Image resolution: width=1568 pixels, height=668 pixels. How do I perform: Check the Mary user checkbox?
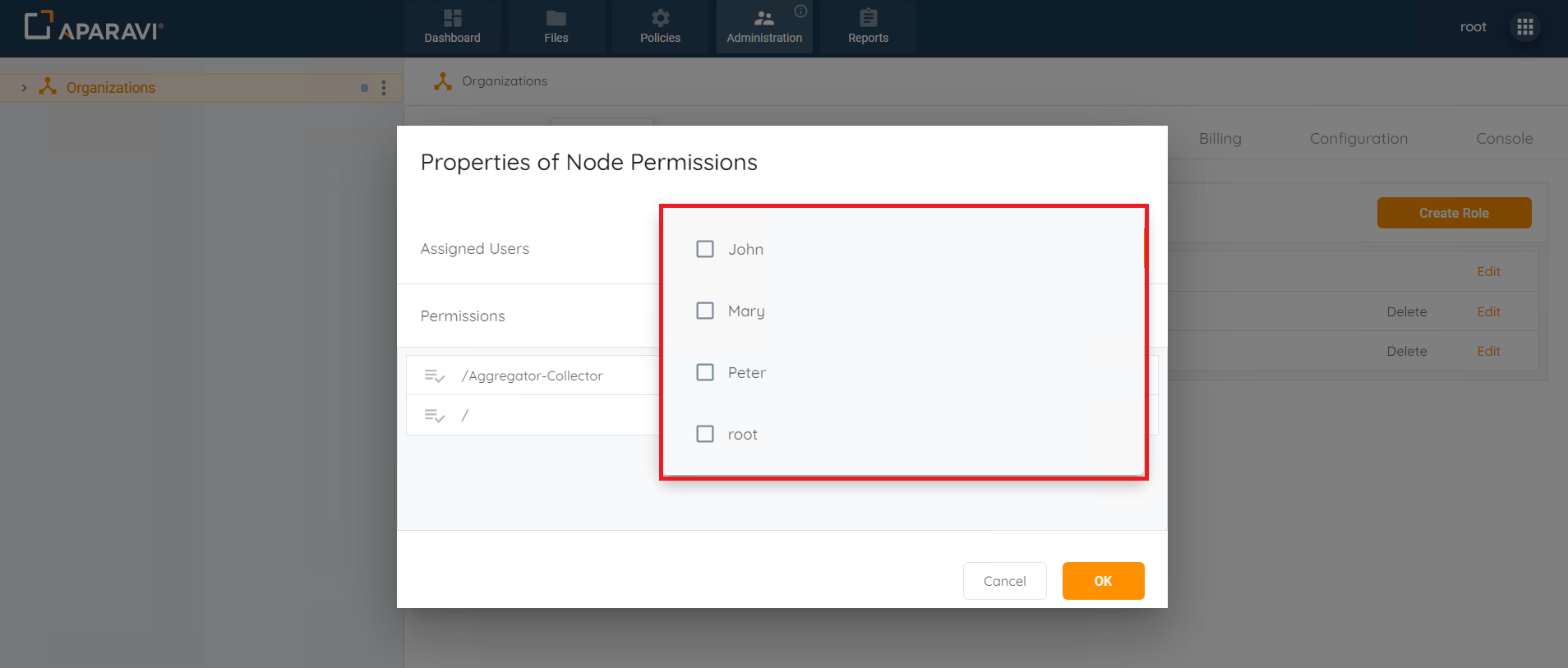pyautogui.click(x=705, y=311)
